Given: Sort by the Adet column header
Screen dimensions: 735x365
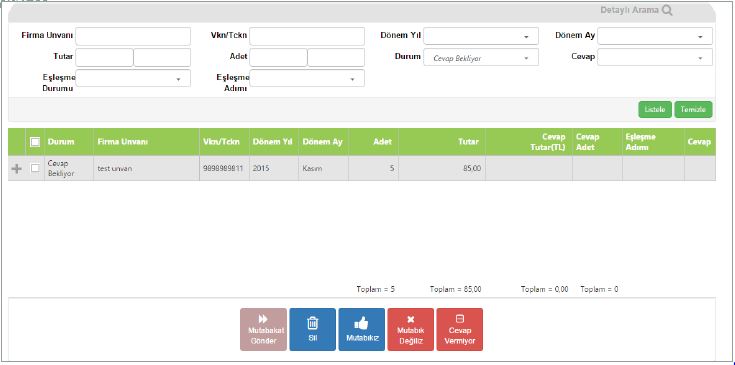Looking at the screenshot, I should [x=374, y=142].
